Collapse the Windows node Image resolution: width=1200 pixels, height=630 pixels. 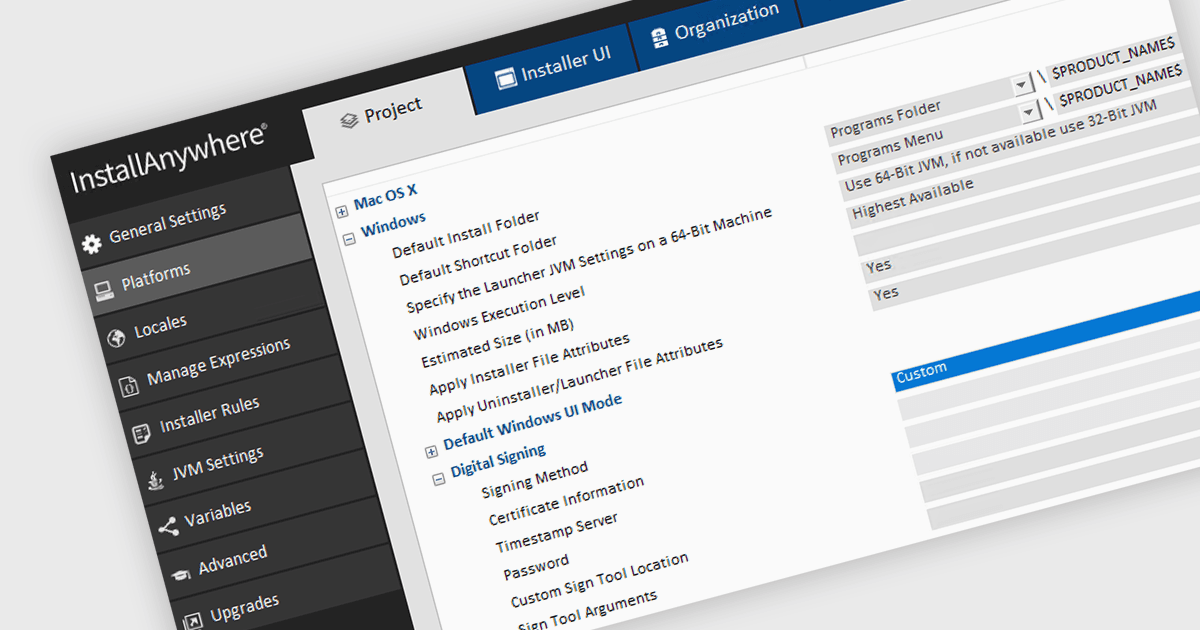(x=349, y=239)
